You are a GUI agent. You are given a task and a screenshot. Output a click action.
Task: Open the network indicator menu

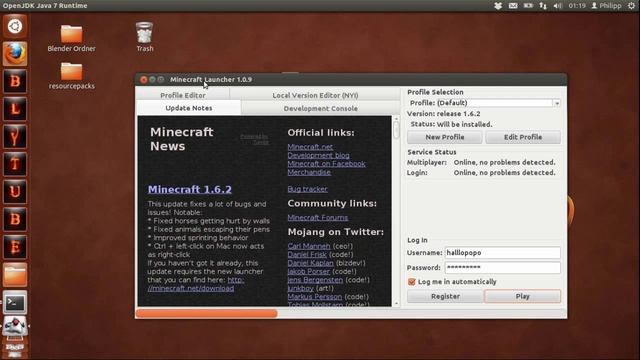tap(543, 6)
